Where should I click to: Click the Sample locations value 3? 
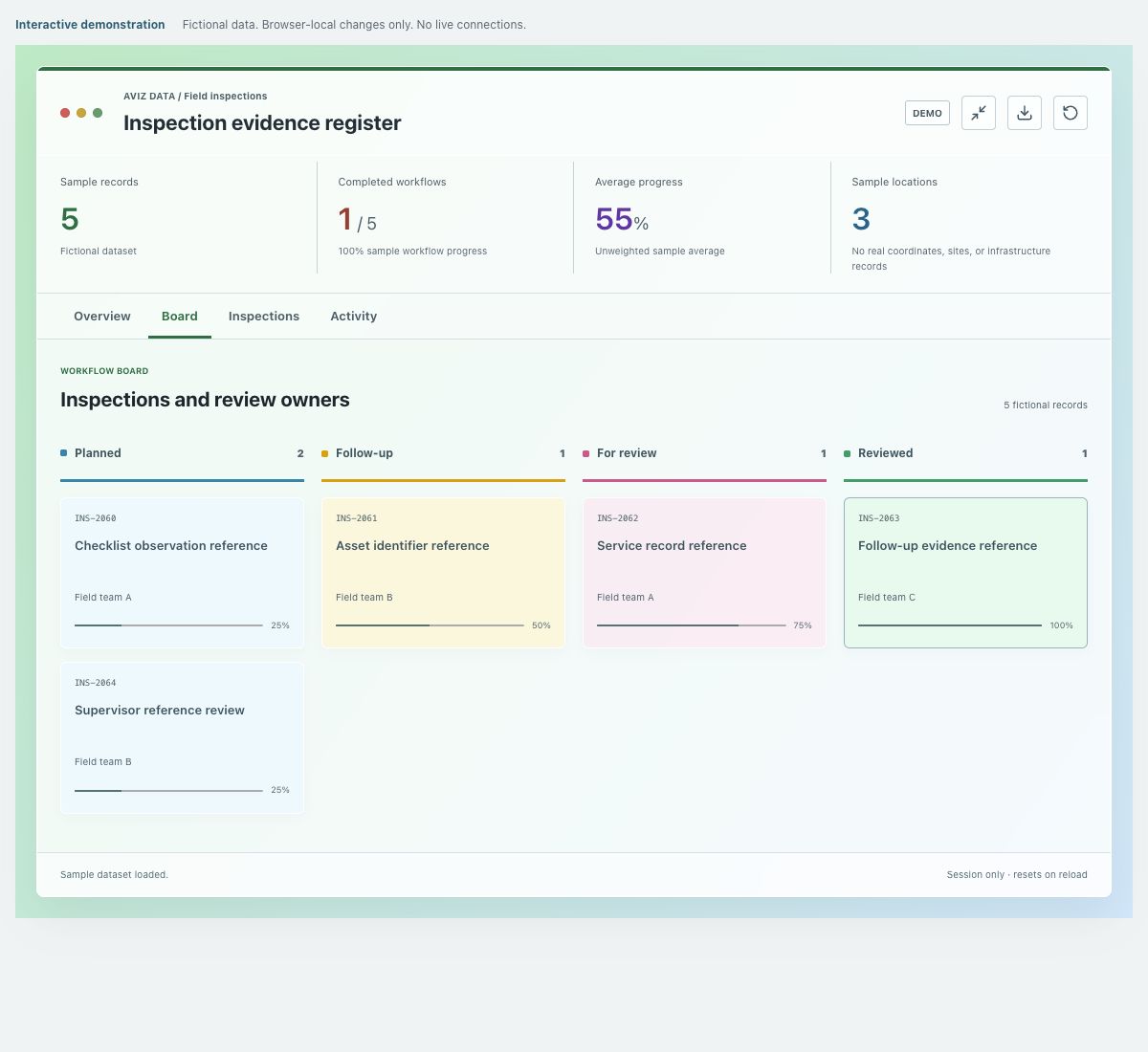(x=861, y=219)
